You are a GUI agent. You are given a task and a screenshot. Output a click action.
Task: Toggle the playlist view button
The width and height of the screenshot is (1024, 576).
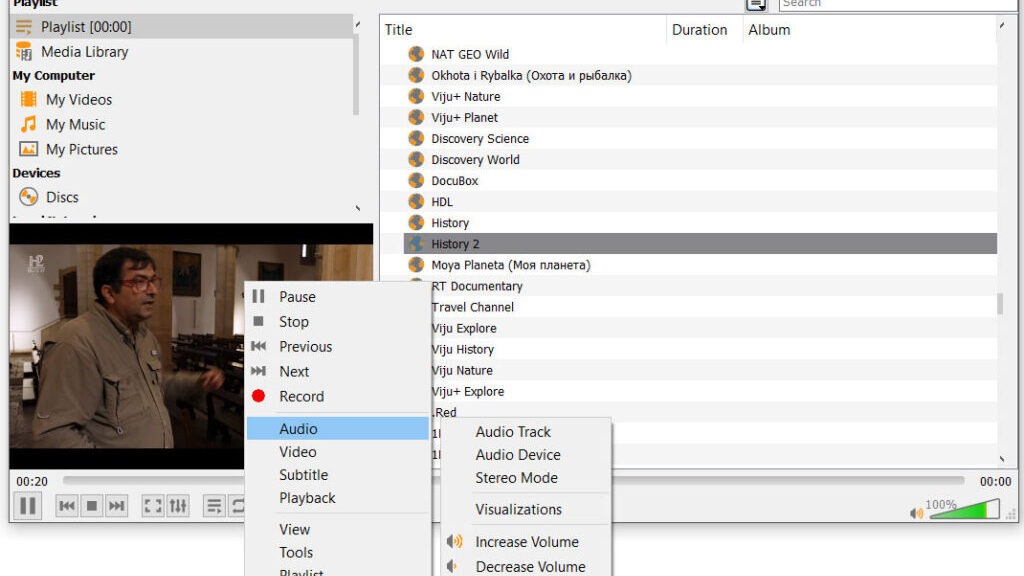click(214, 505)
